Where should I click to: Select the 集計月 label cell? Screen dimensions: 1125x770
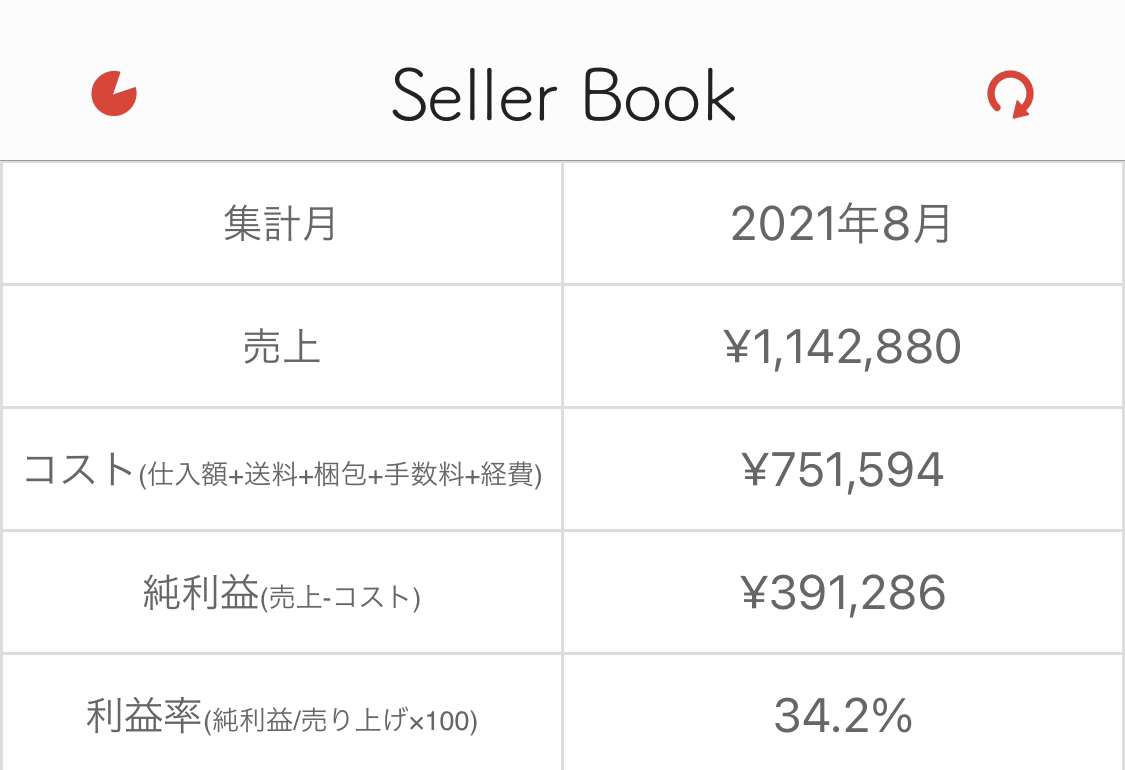pos(280,224)
